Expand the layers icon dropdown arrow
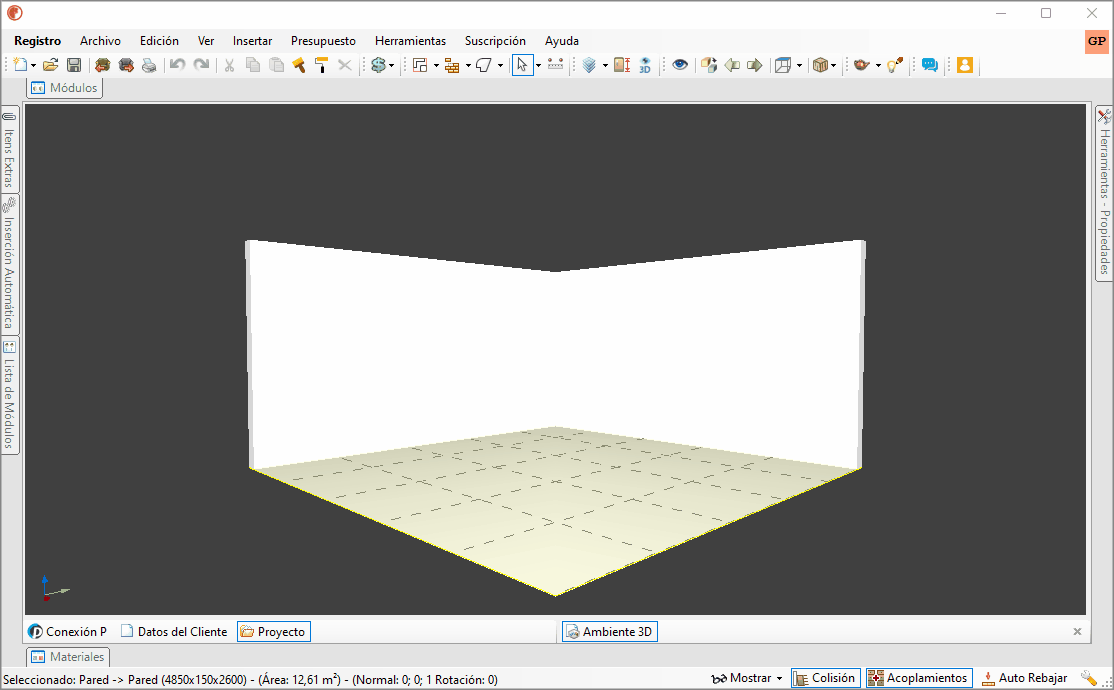 [x=605, y=65]
